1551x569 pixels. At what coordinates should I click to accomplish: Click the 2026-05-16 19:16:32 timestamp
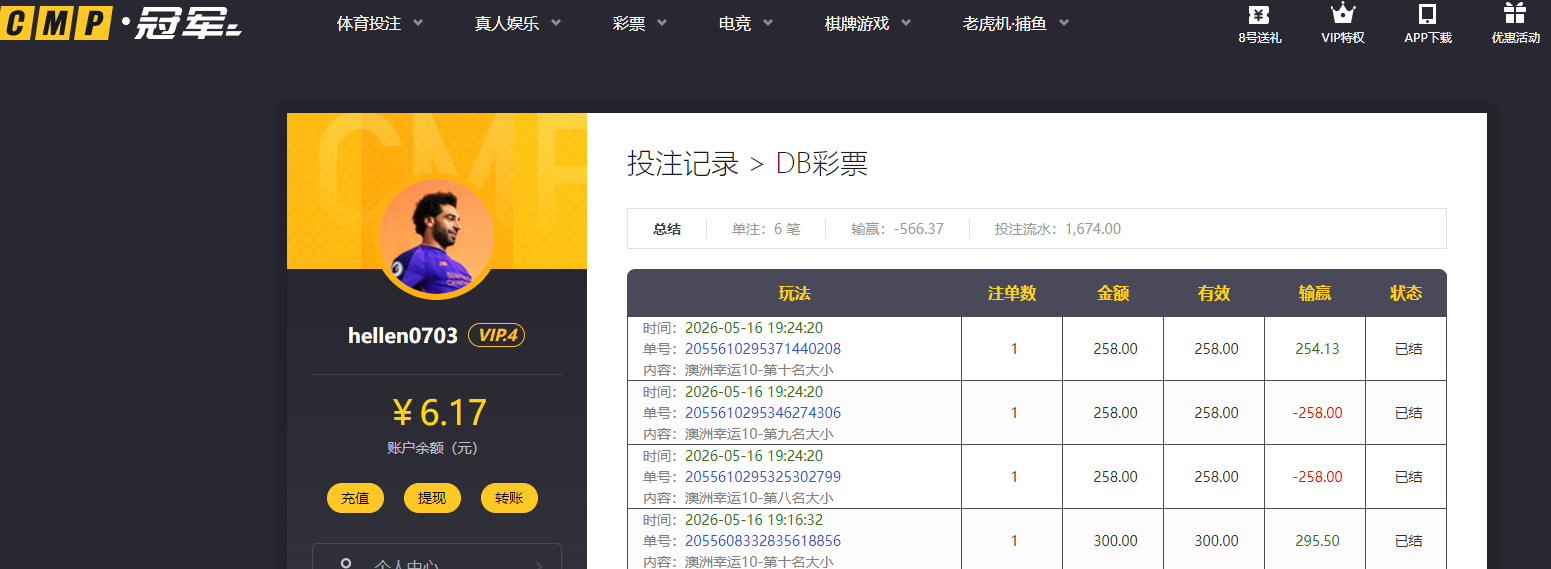pyautogui.click(x=754, y=520)
